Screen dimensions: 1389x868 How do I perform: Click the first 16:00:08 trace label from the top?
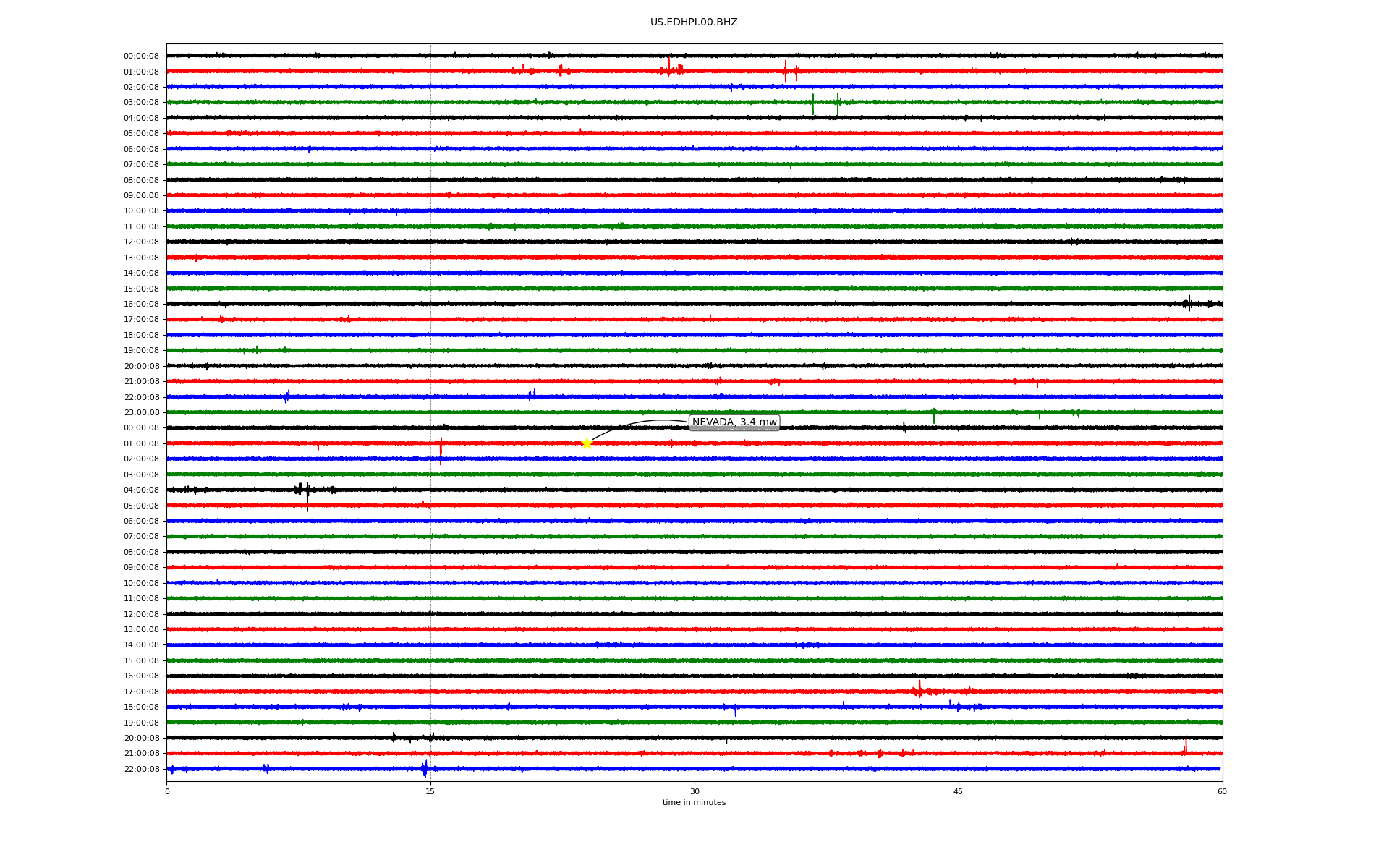click(142, 305)
